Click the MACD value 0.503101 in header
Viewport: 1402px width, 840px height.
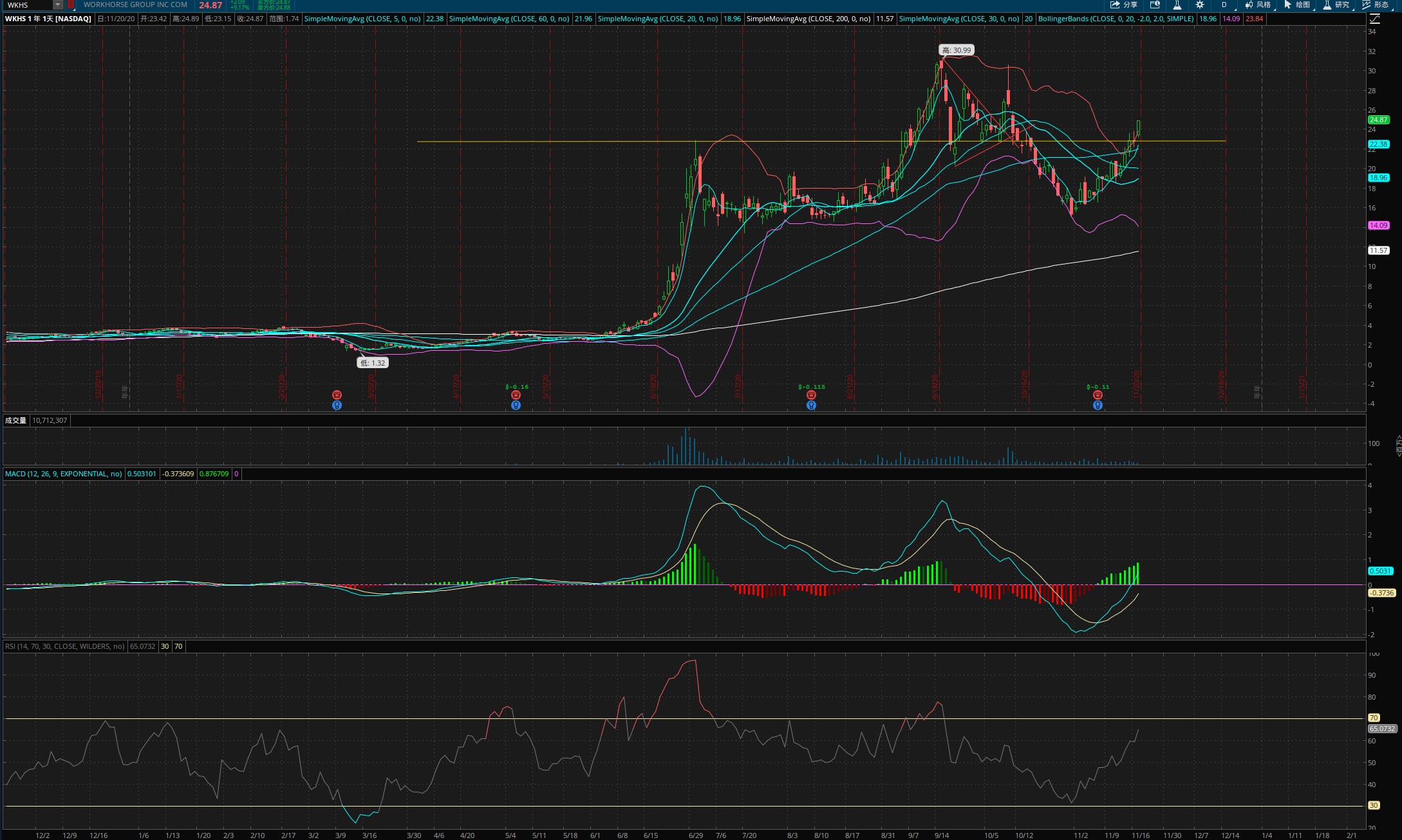click(142, 474)
